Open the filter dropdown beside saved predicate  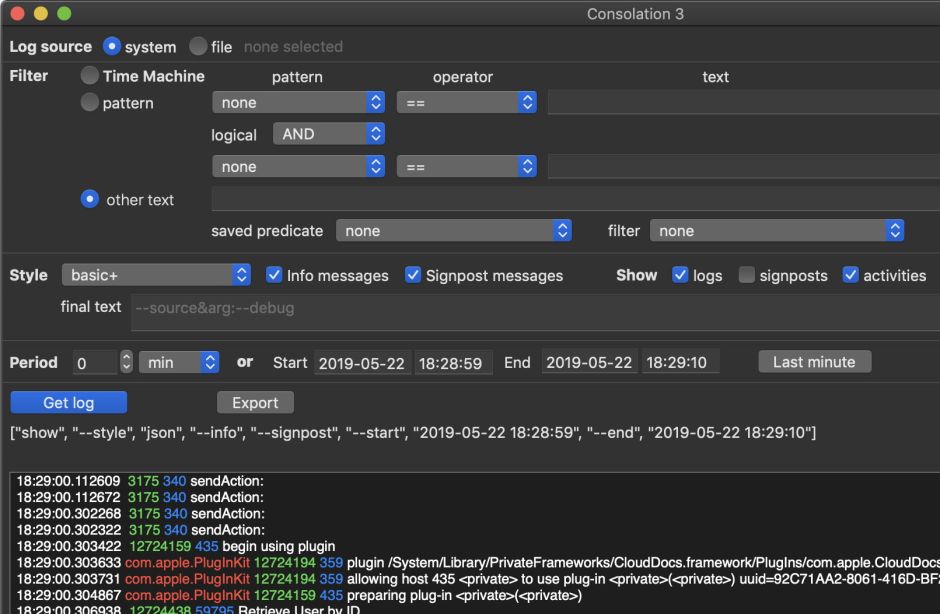pos(777,231)
